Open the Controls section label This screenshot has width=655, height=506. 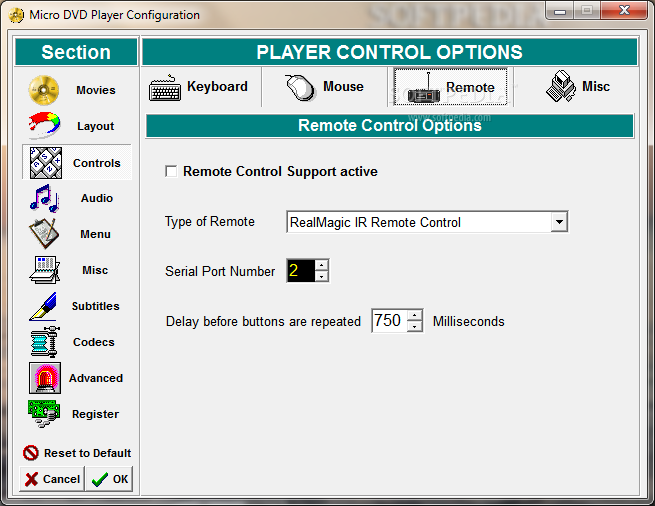pyautogui.click(x=96, y=163)
